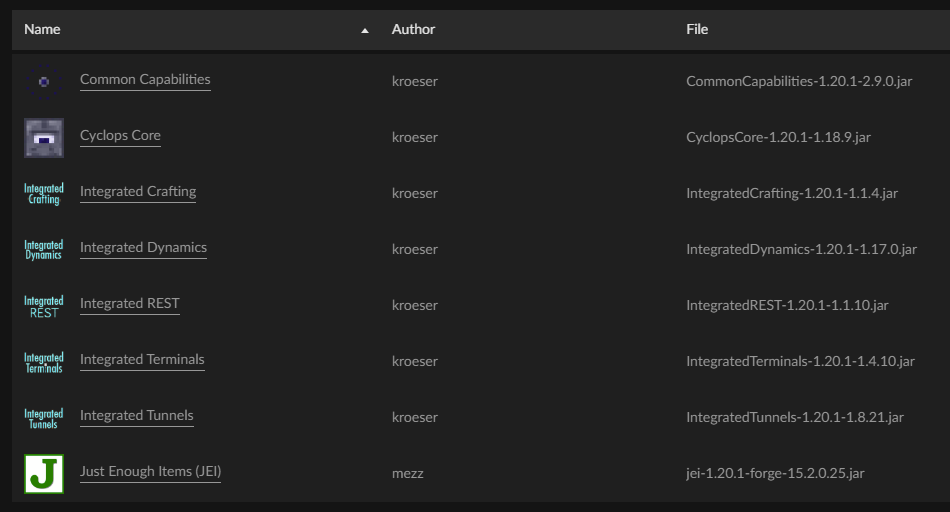Click the Cyclops Core mod icon

(43, 137)
